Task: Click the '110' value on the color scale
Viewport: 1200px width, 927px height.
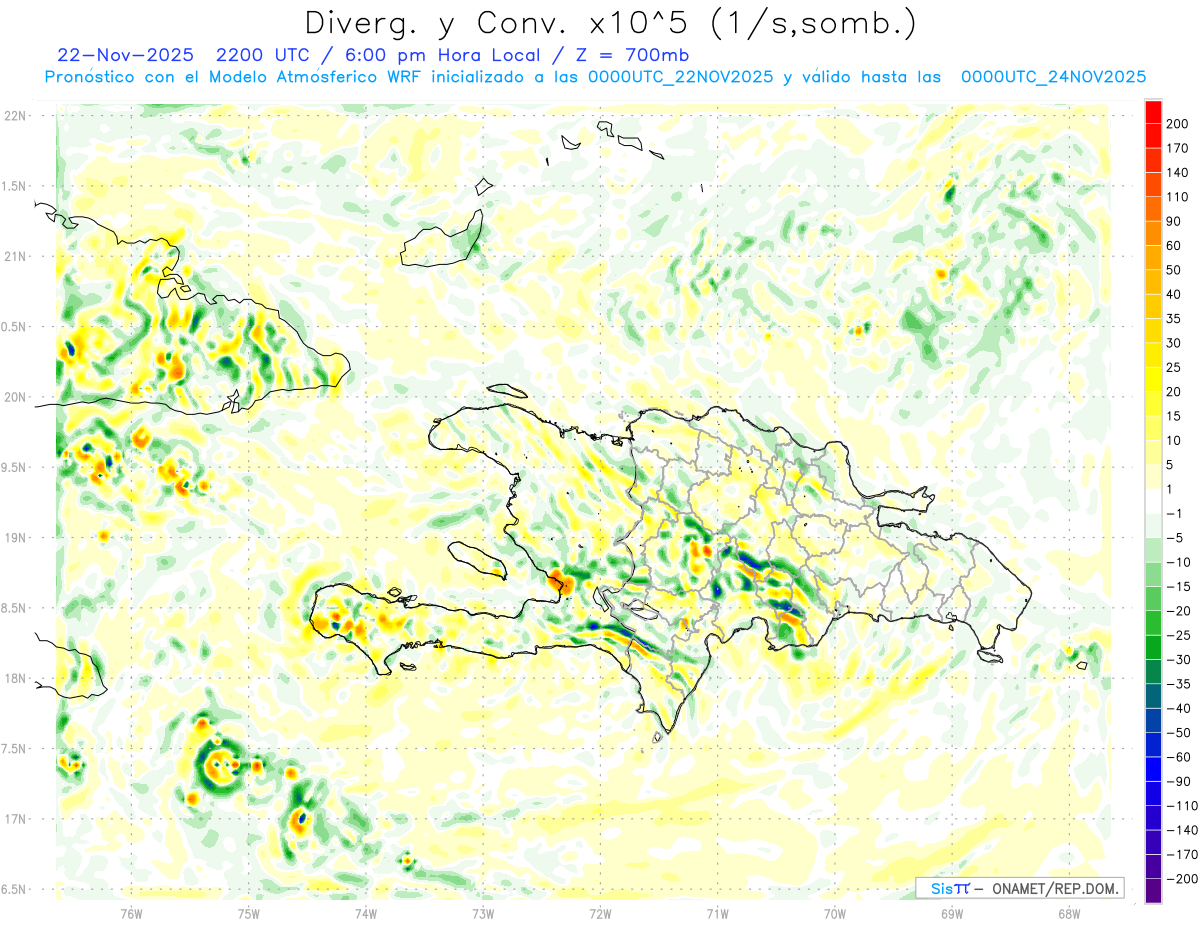Action: click(x=1177, y=197)
